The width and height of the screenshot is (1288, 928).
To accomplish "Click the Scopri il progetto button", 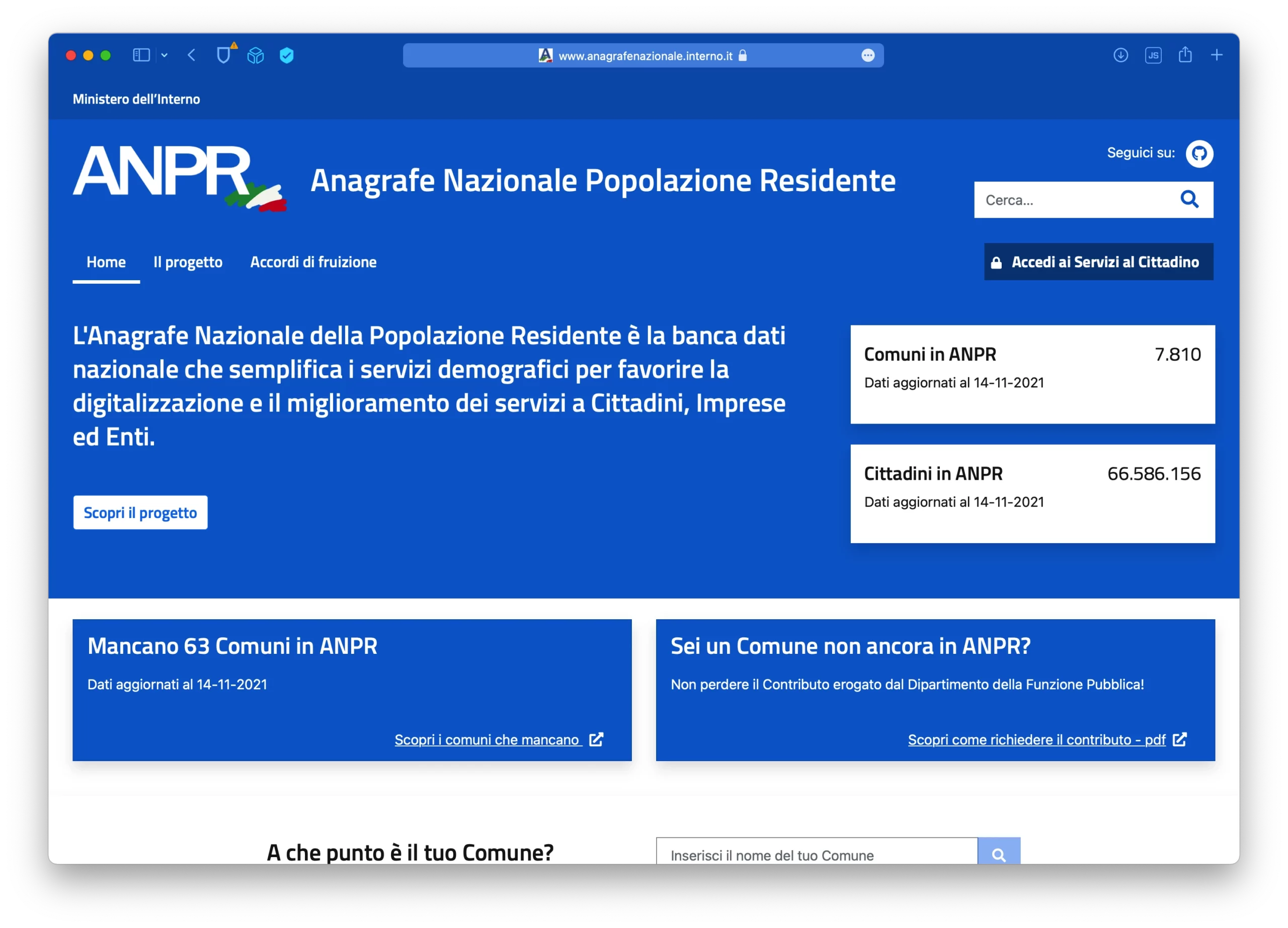I will [140, 513].
